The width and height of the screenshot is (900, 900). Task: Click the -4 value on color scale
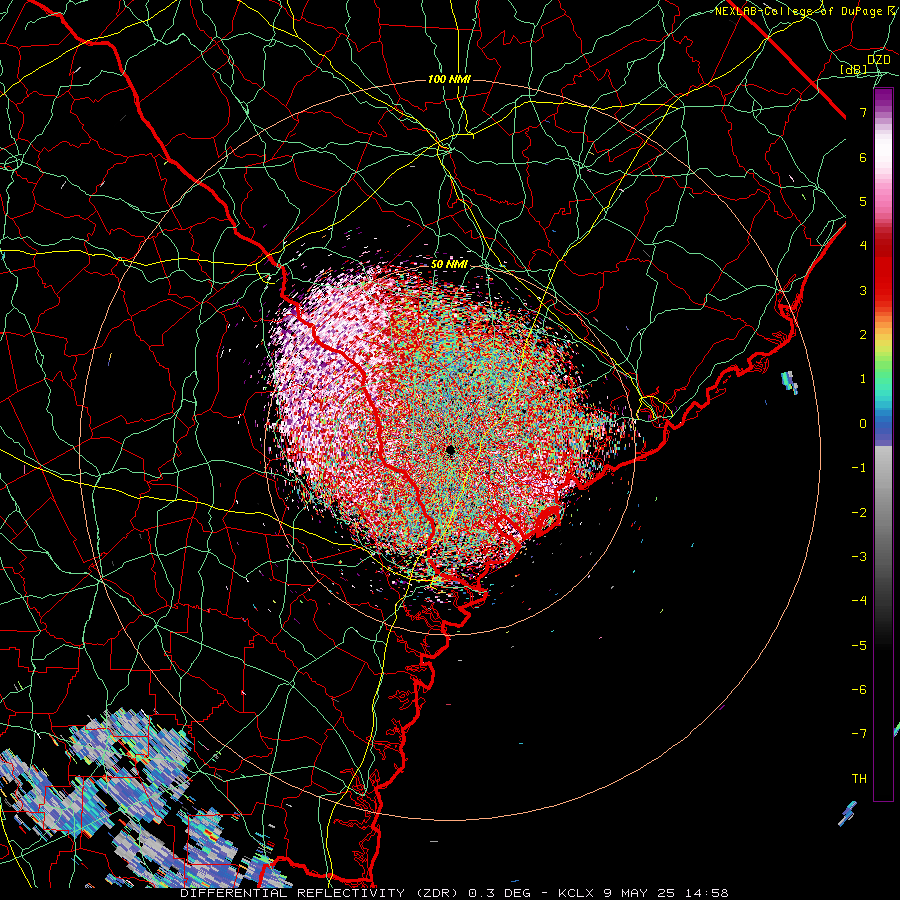859,600
